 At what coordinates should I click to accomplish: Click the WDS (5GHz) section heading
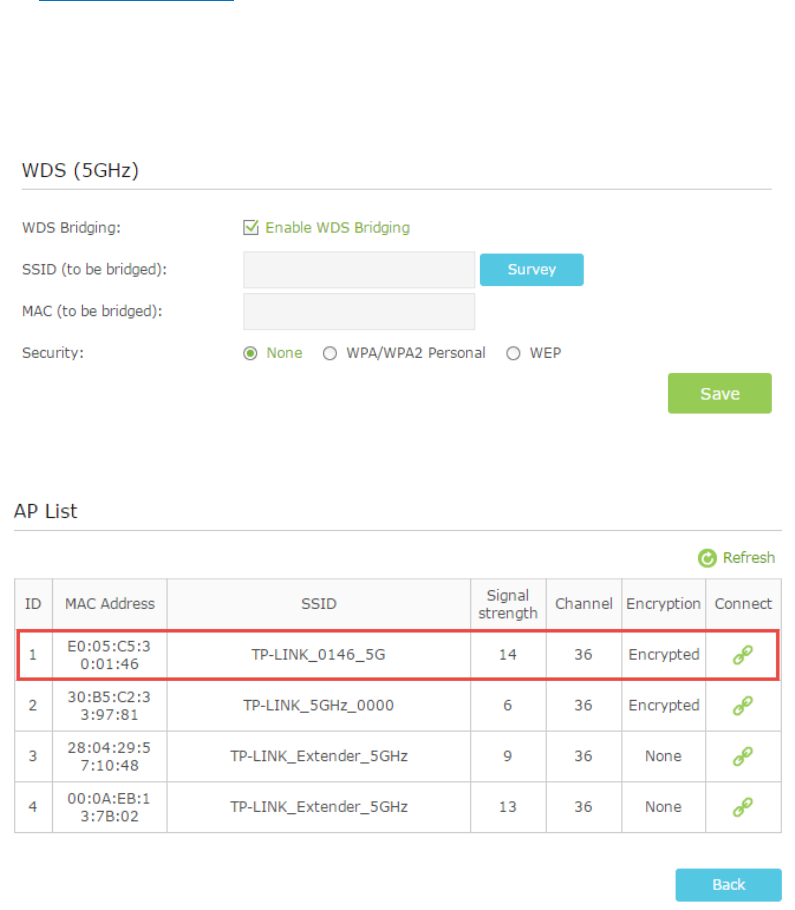pos(81,170)
